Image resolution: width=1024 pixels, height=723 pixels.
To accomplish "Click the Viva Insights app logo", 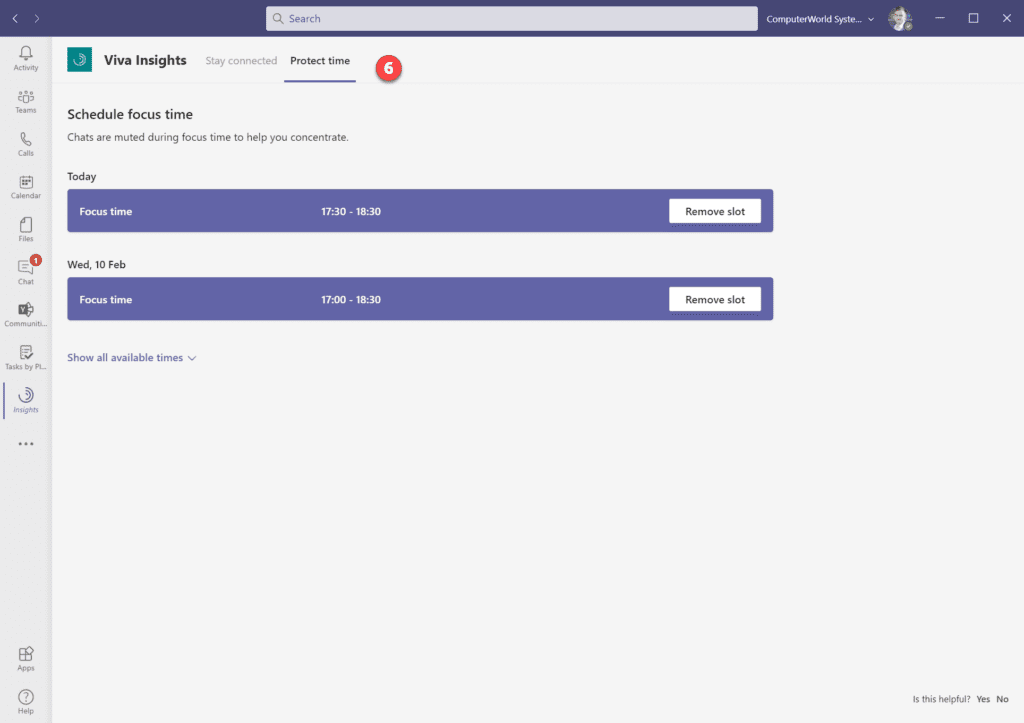I will [x=80, y=59].
